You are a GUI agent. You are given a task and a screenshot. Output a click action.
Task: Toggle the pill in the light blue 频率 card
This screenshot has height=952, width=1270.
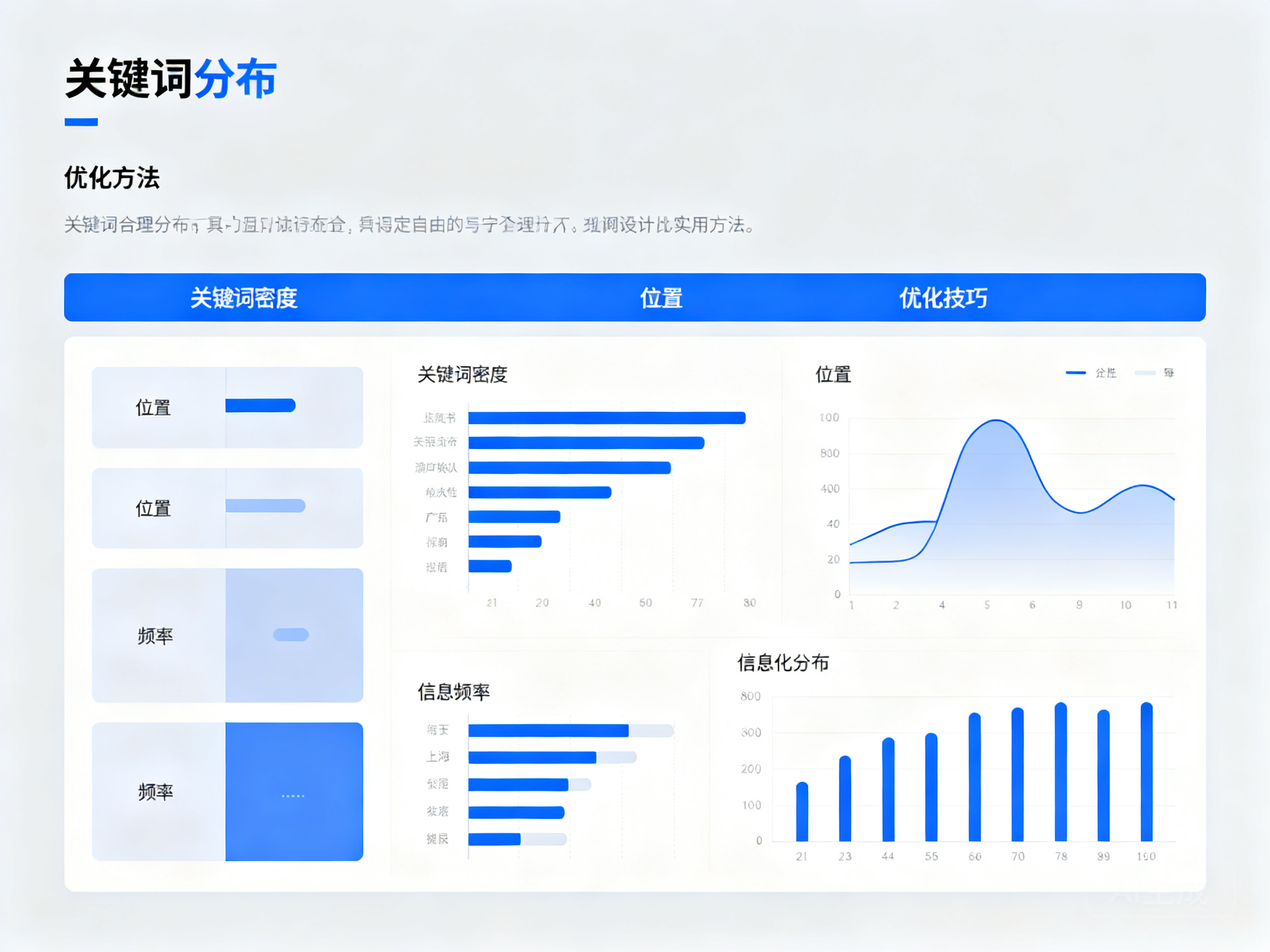click(x=290, y=634)
